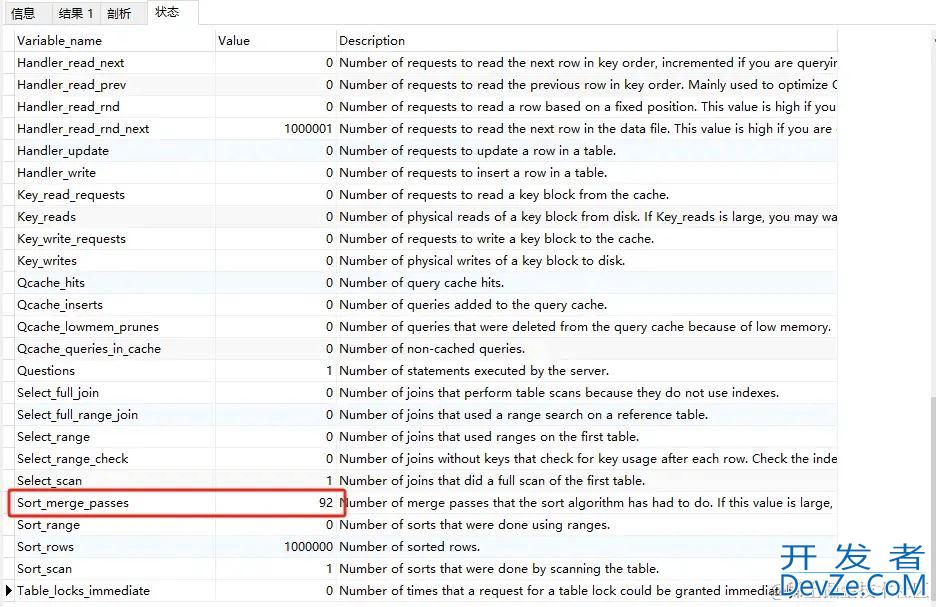
Task: Select 'Number of sorts that were done using ranges.'
Action: coord(475,525)
